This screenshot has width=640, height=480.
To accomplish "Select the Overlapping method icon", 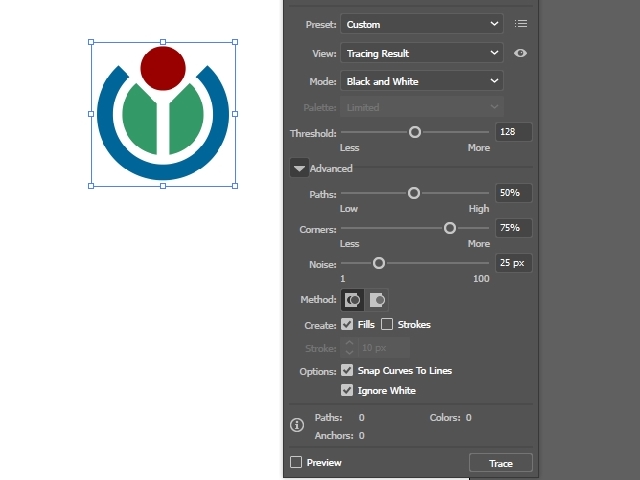I will (377, 300).
